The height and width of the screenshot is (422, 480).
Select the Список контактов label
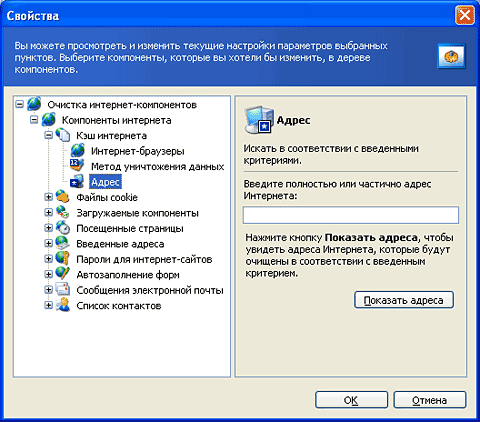pyautogui.click(x=119, y=305)
